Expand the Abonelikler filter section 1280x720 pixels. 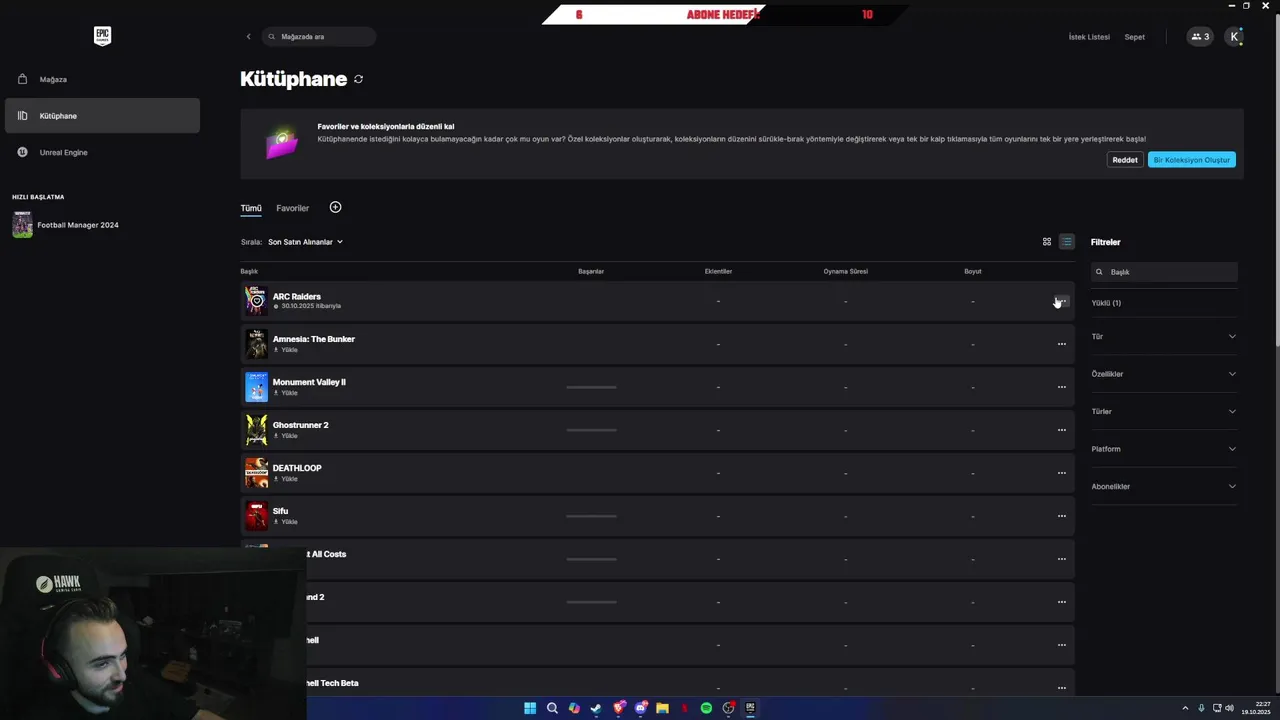(x=1164, y=487)
